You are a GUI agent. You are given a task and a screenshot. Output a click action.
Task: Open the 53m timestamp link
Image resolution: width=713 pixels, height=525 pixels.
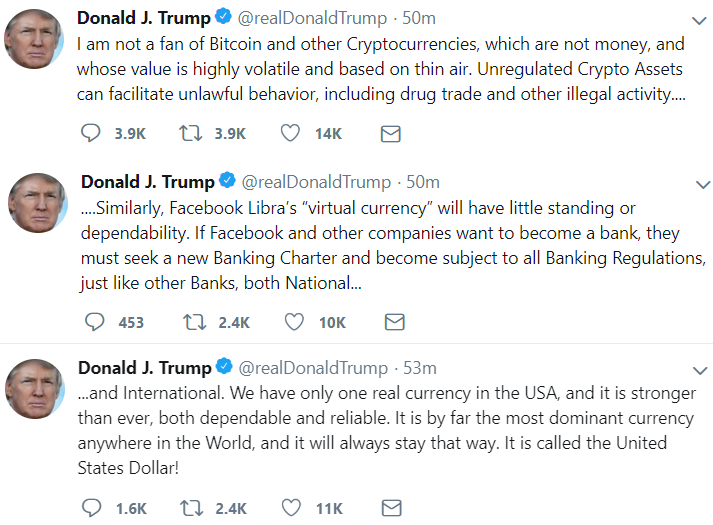point(420,368)
